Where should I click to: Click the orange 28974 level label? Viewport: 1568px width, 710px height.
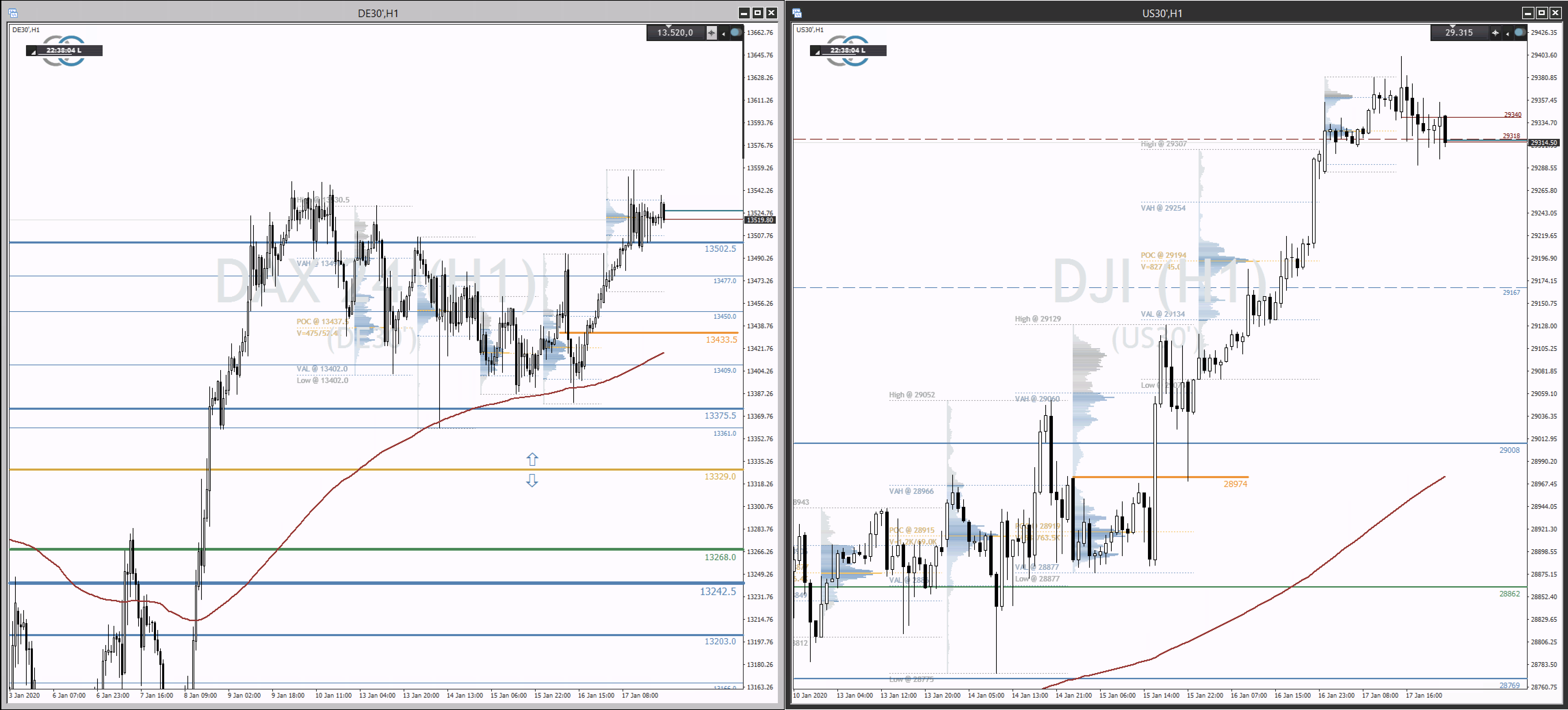click(x=1235, y=484)
